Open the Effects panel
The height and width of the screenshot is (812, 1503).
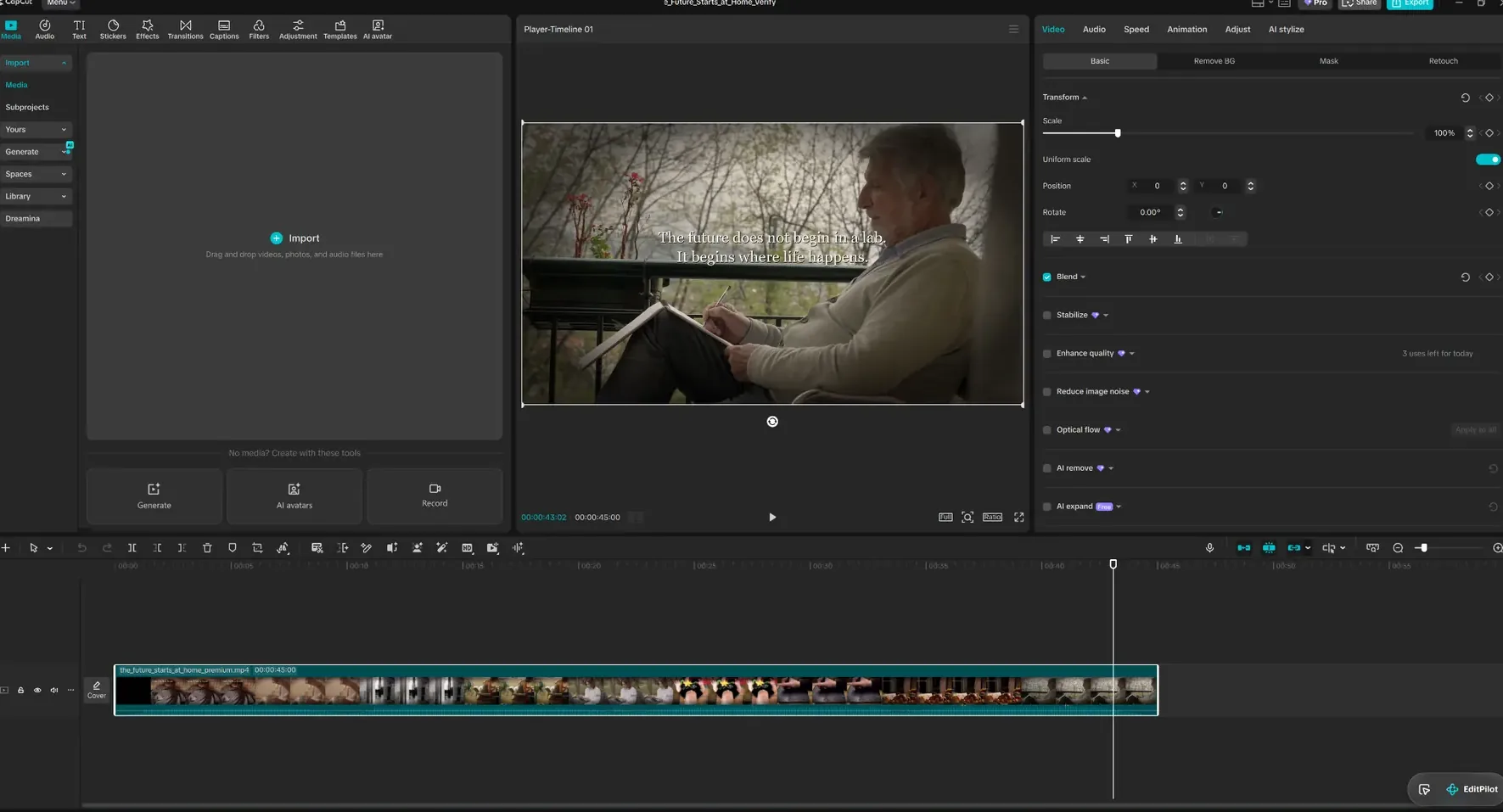click(x=147, y=29)
